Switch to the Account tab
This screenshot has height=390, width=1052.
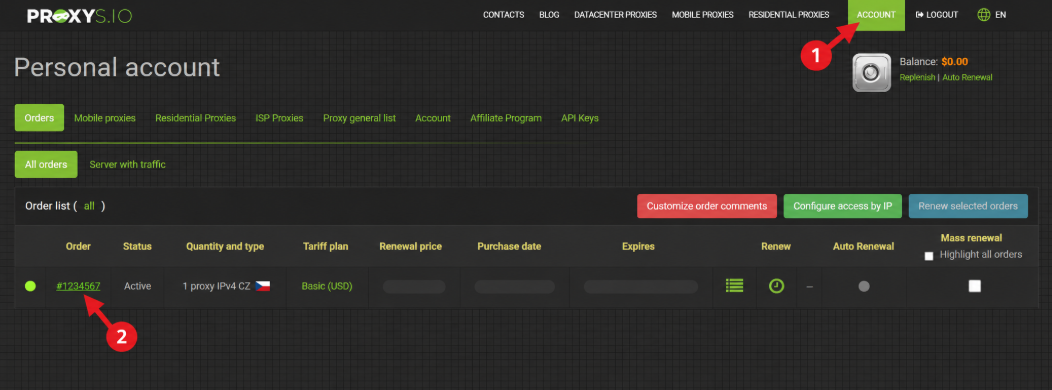pyautogui.click(x=433, y=117)
